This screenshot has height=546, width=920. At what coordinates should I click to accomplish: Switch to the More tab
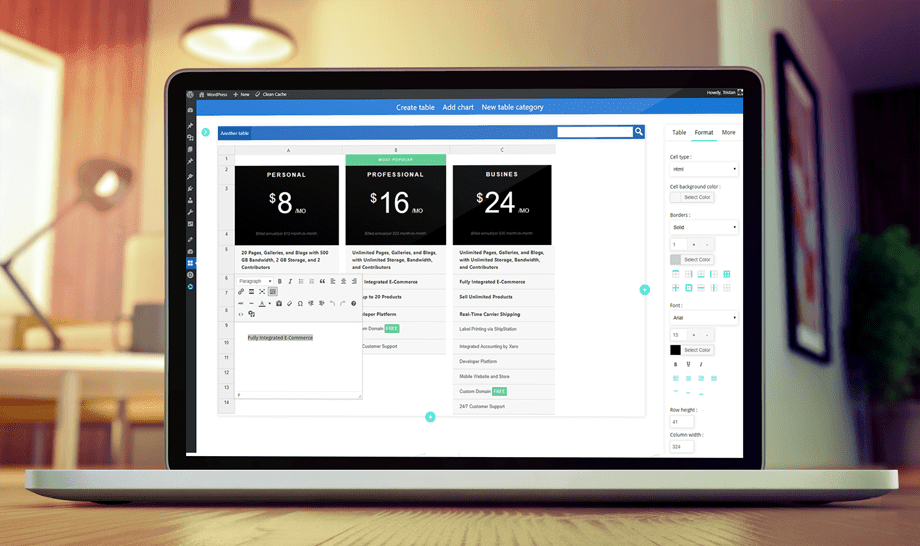pyautogui.click(x=728, y=132)
